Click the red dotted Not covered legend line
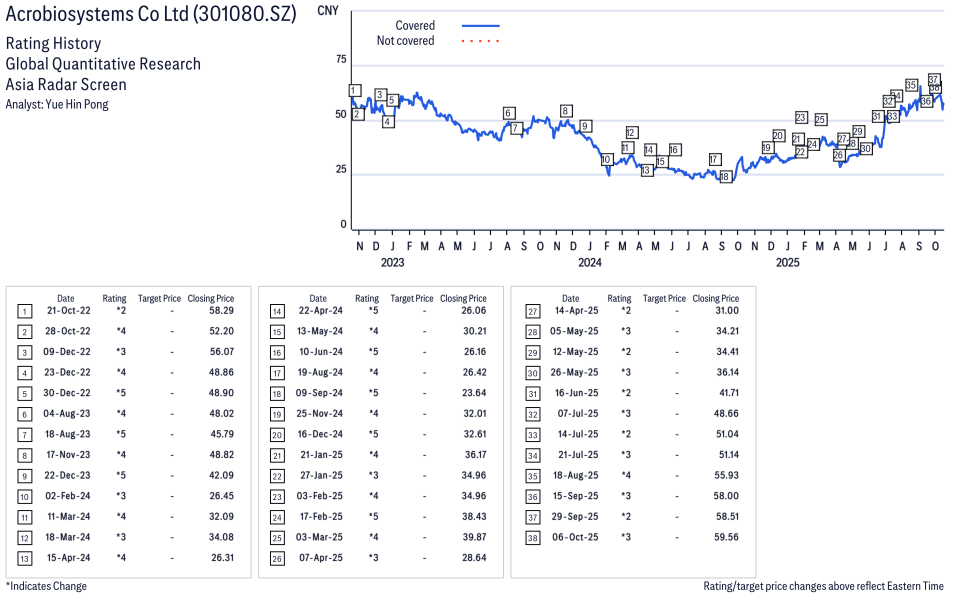 [480, 41]
